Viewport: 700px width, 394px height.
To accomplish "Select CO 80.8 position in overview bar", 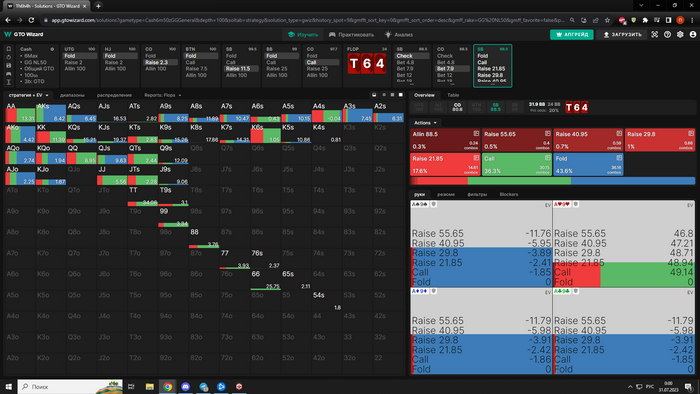I will 457,107.
